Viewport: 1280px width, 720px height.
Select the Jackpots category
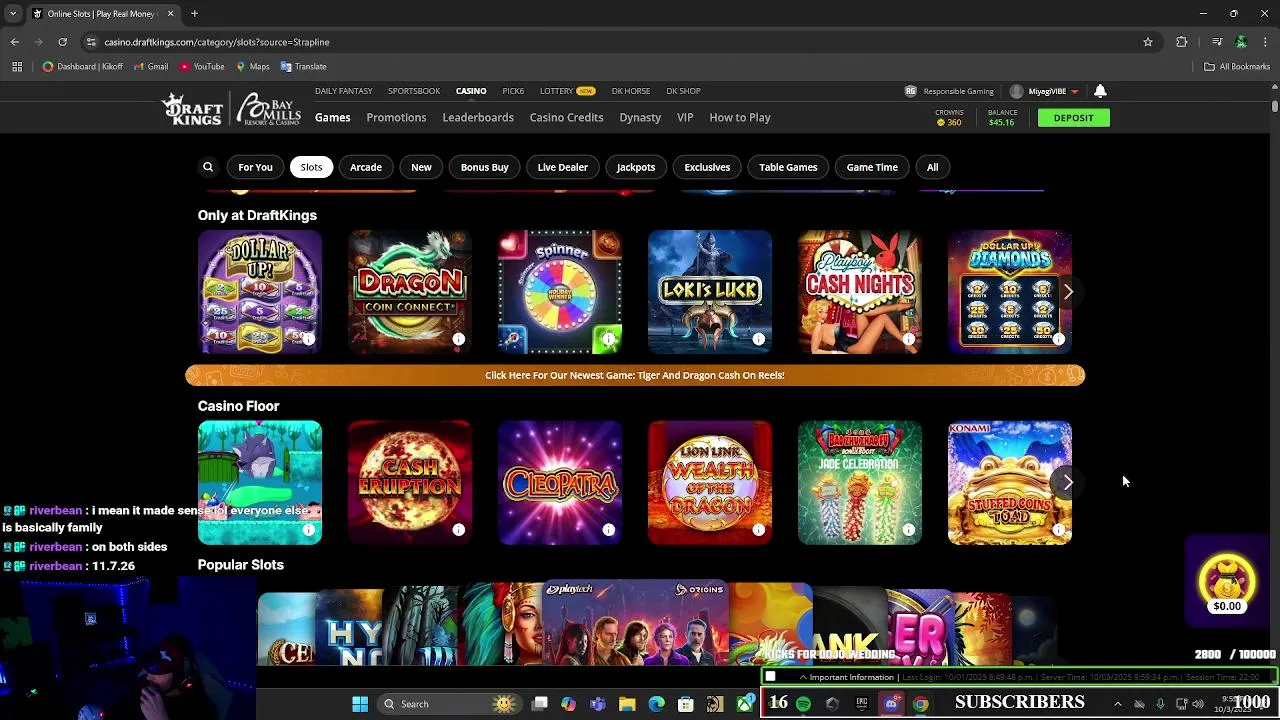click(636, 167)
